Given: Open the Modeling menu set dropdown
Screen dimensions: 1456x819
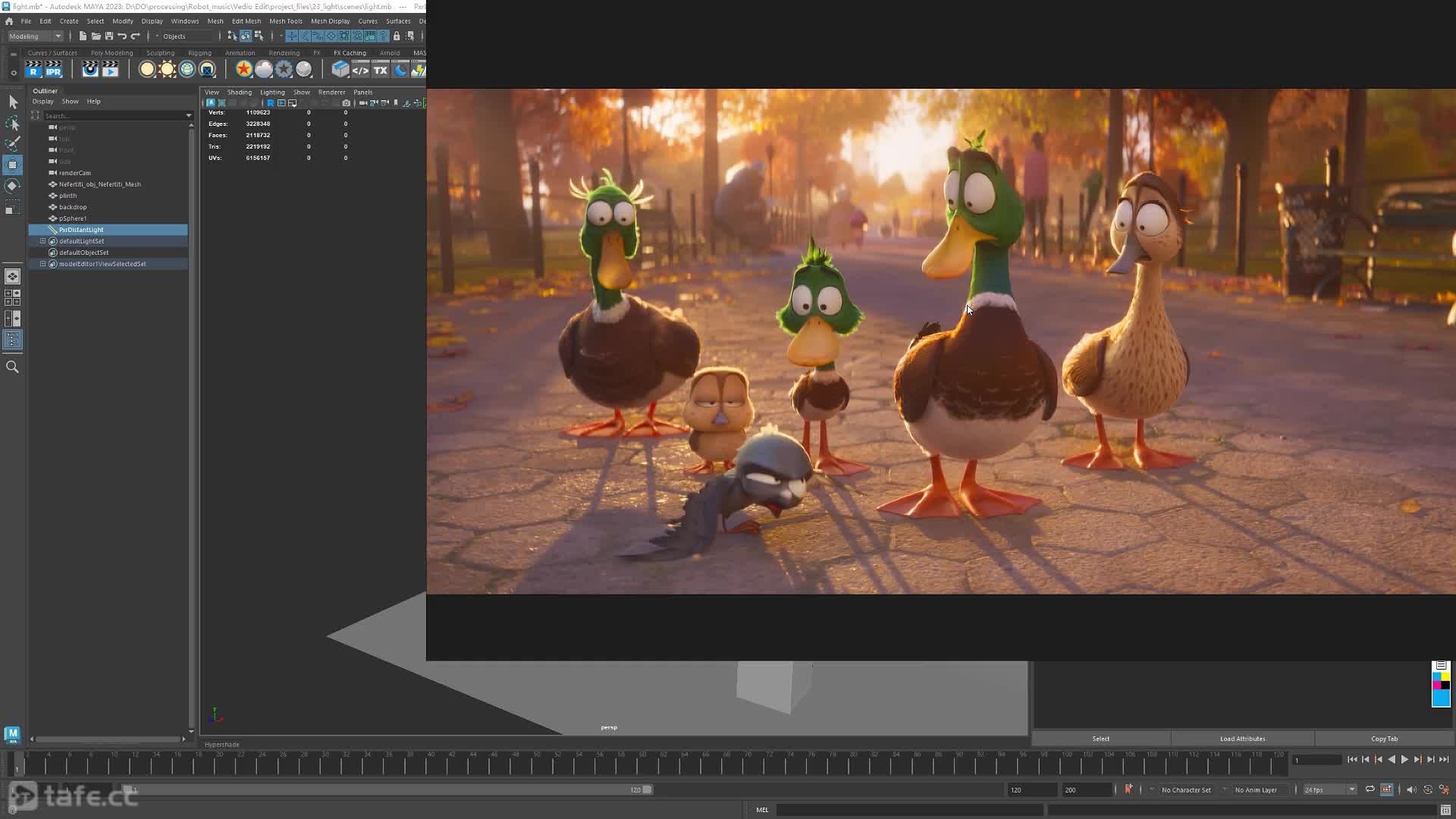Looking at the screenshot, I should tap(35, 36).
